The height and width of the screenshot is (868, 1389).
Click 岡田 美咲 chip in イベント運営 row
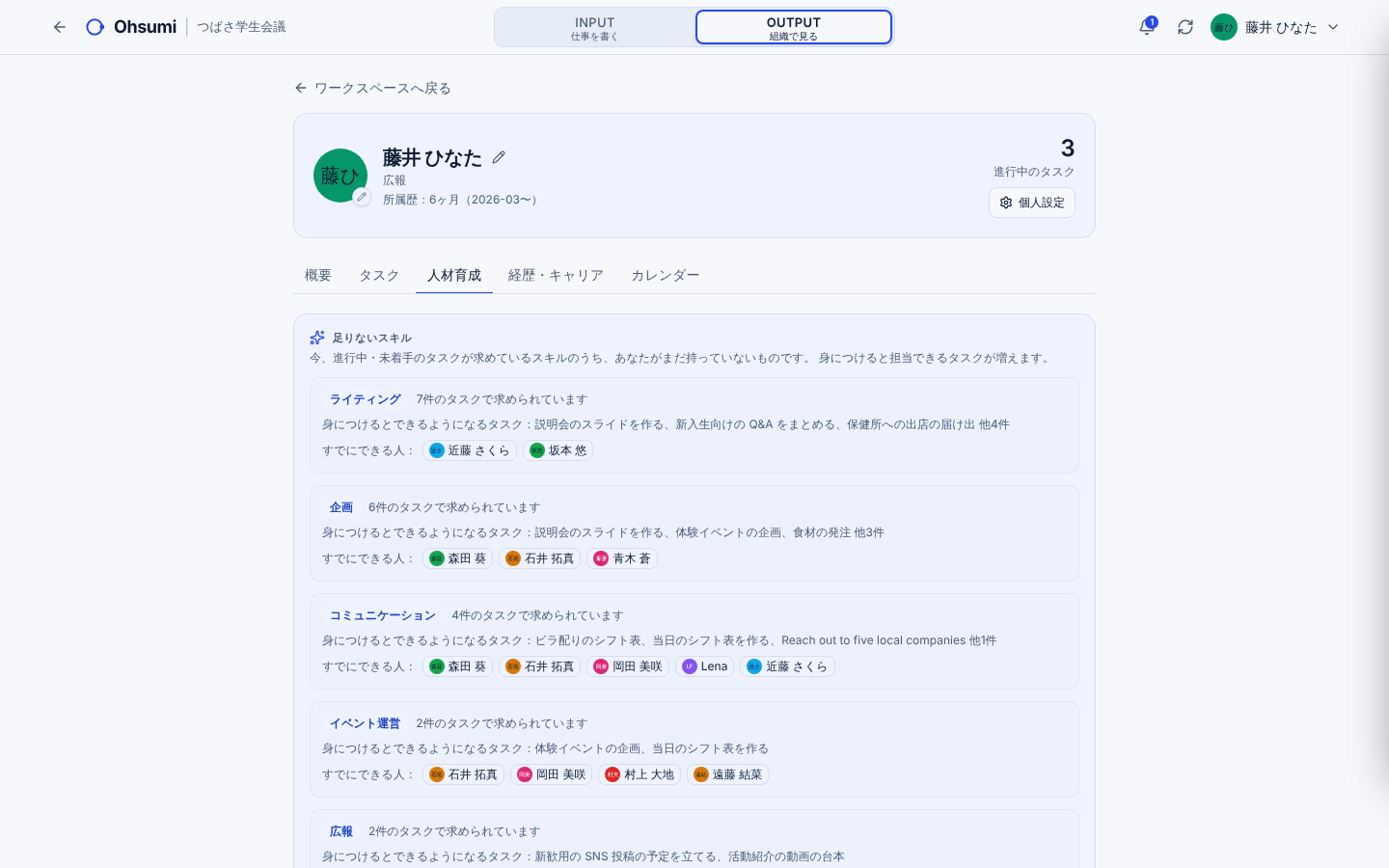[552, 774]
